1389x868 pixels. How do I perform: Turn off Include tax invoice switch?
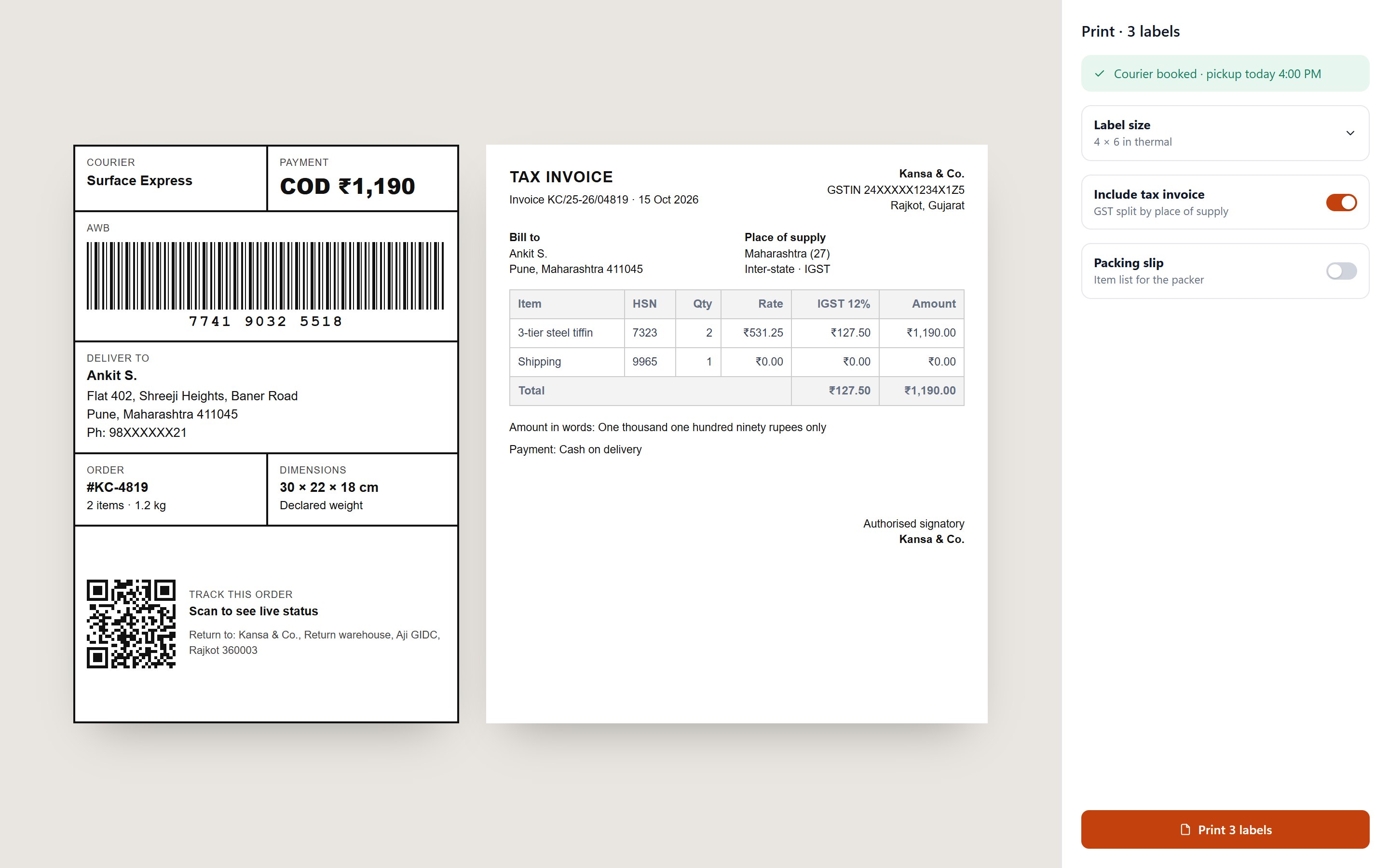pyautogui.click(x=1341, y=203)
